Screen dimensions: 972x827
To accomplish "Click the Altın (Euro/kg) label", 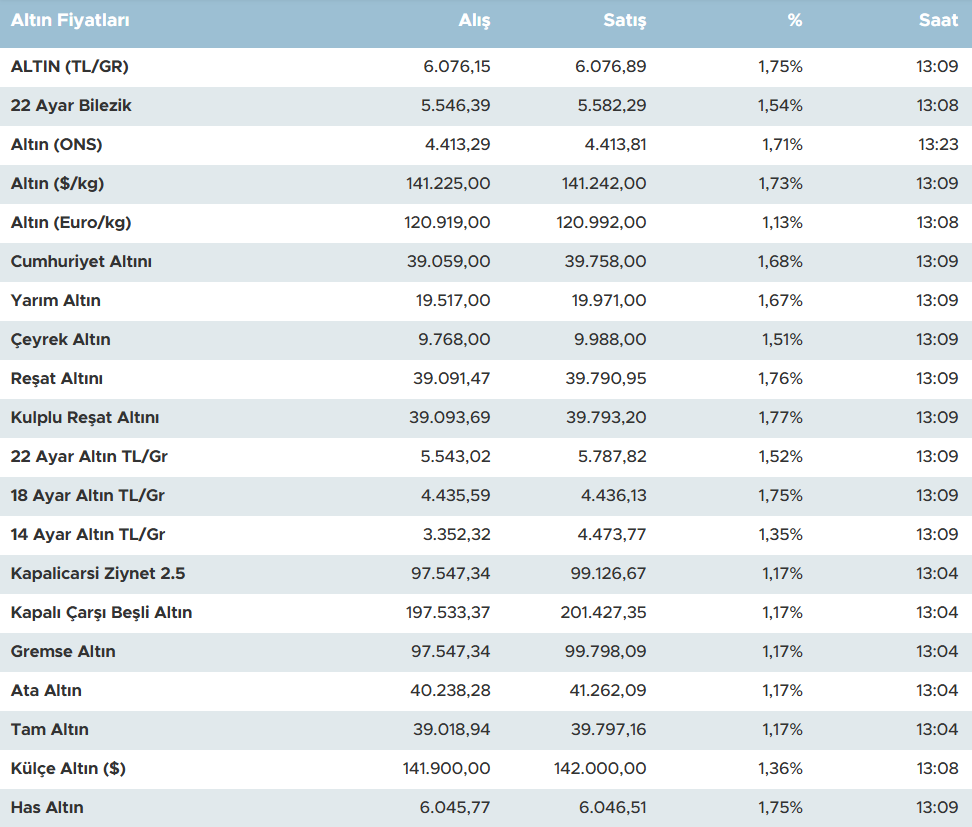I will pyautogui.click(x=71, y=222).
